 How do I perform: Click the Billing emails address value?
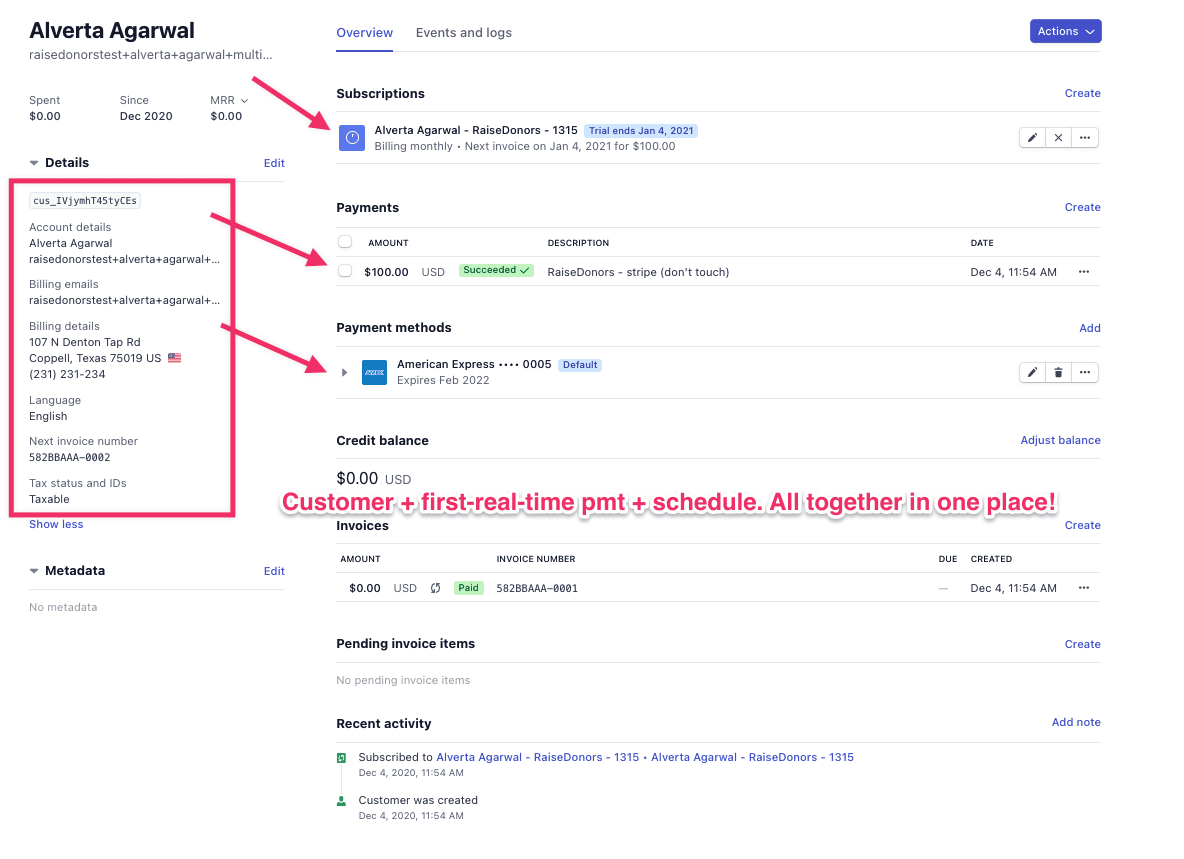[125, 300]
